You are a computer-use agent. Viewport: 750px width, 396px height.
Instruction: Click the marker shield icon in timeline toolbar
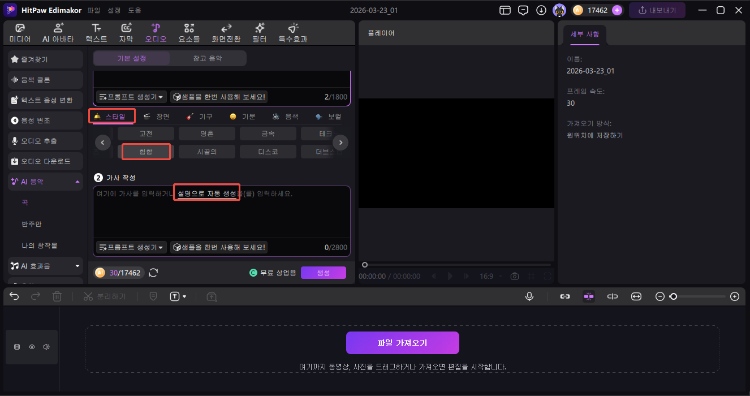tap(153, 297)
